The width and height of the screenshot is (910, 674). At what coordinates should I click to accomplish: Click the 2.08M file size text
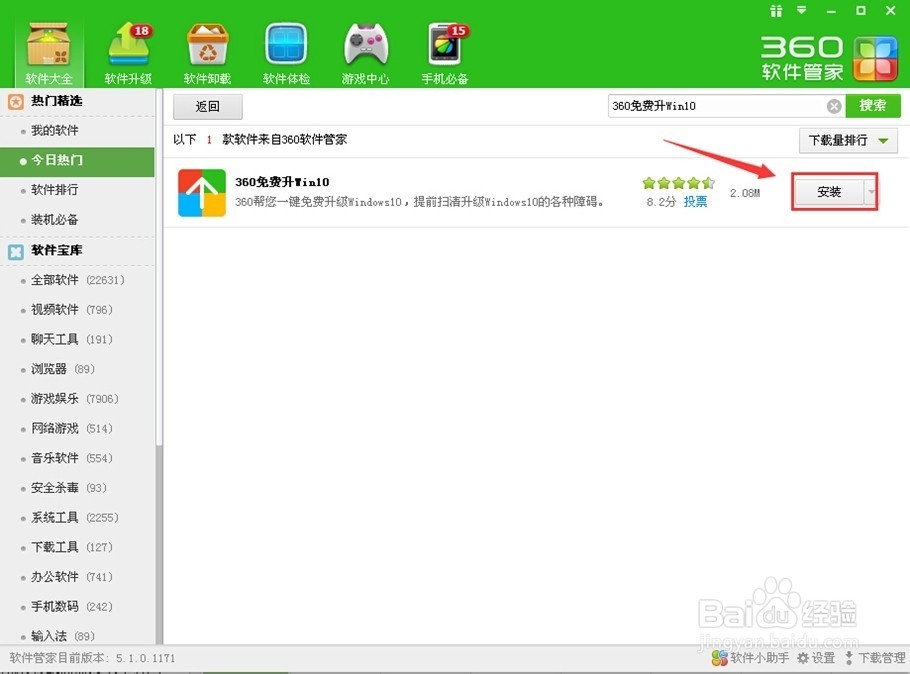[745, 193]
